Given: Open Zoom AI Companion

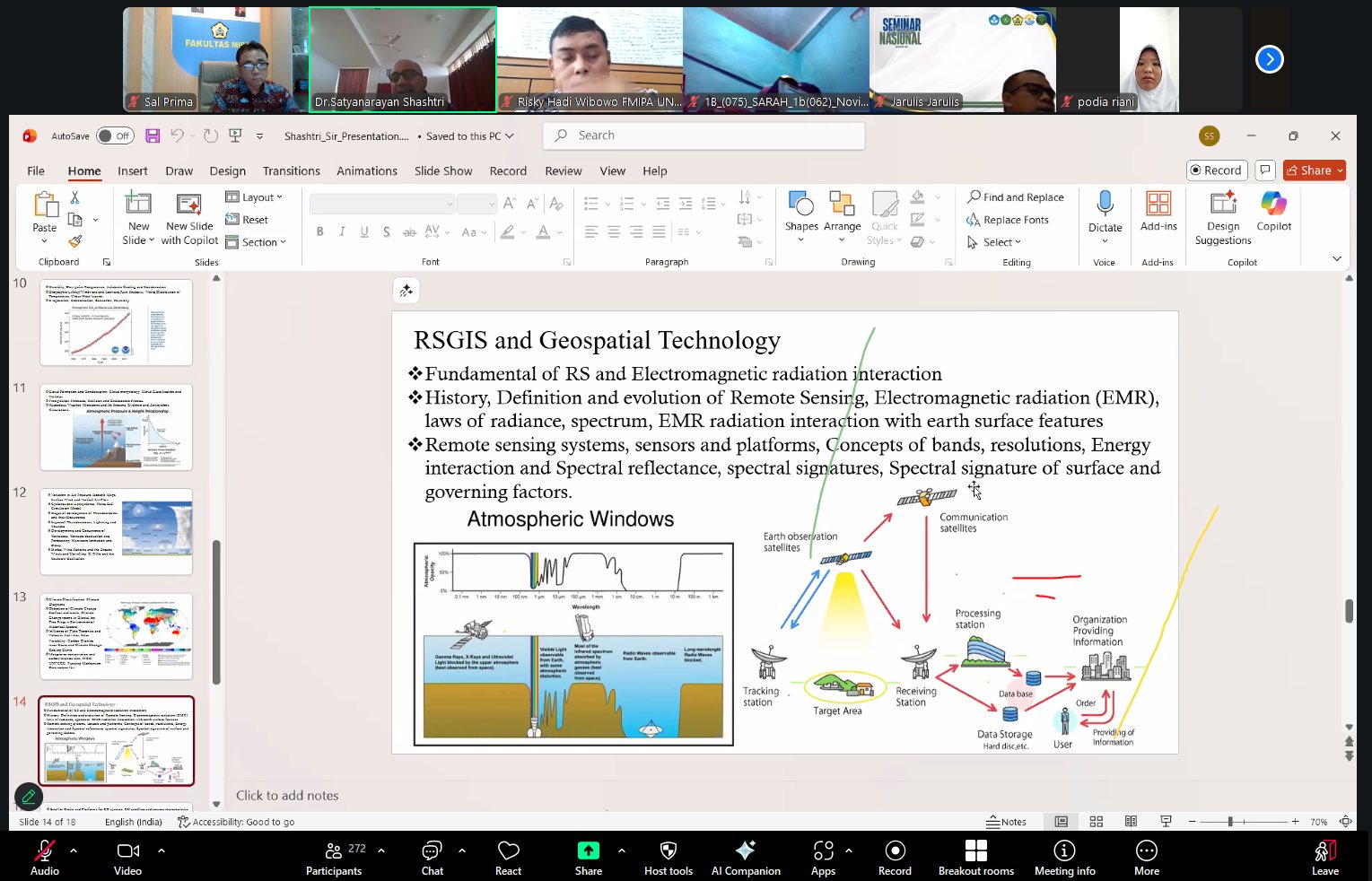Looking at the screenshot, I should coord(745,857).
